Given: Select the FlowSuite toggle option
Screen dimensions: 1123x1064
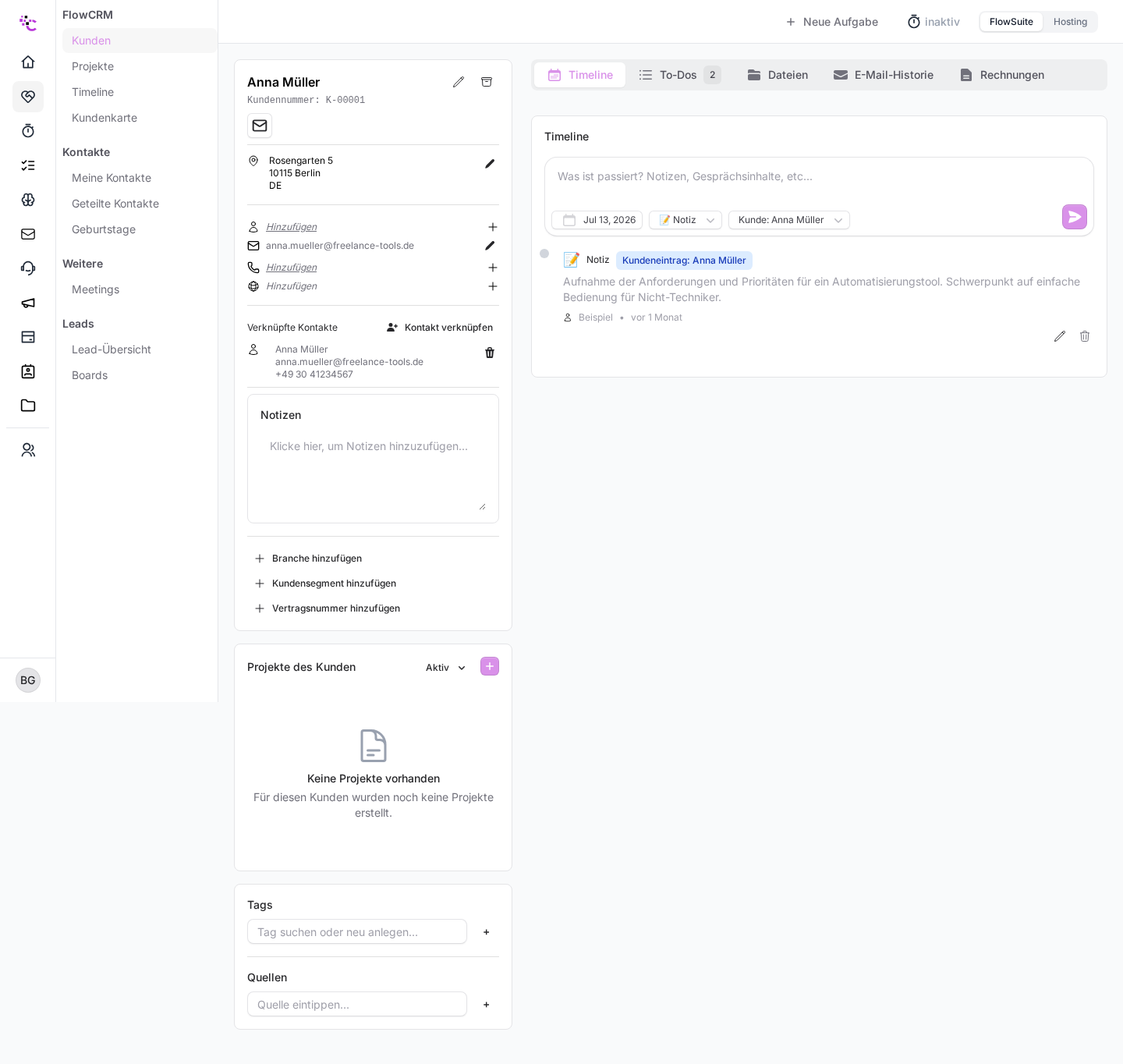Looking at the screenshot, I should coord(1011,22).
